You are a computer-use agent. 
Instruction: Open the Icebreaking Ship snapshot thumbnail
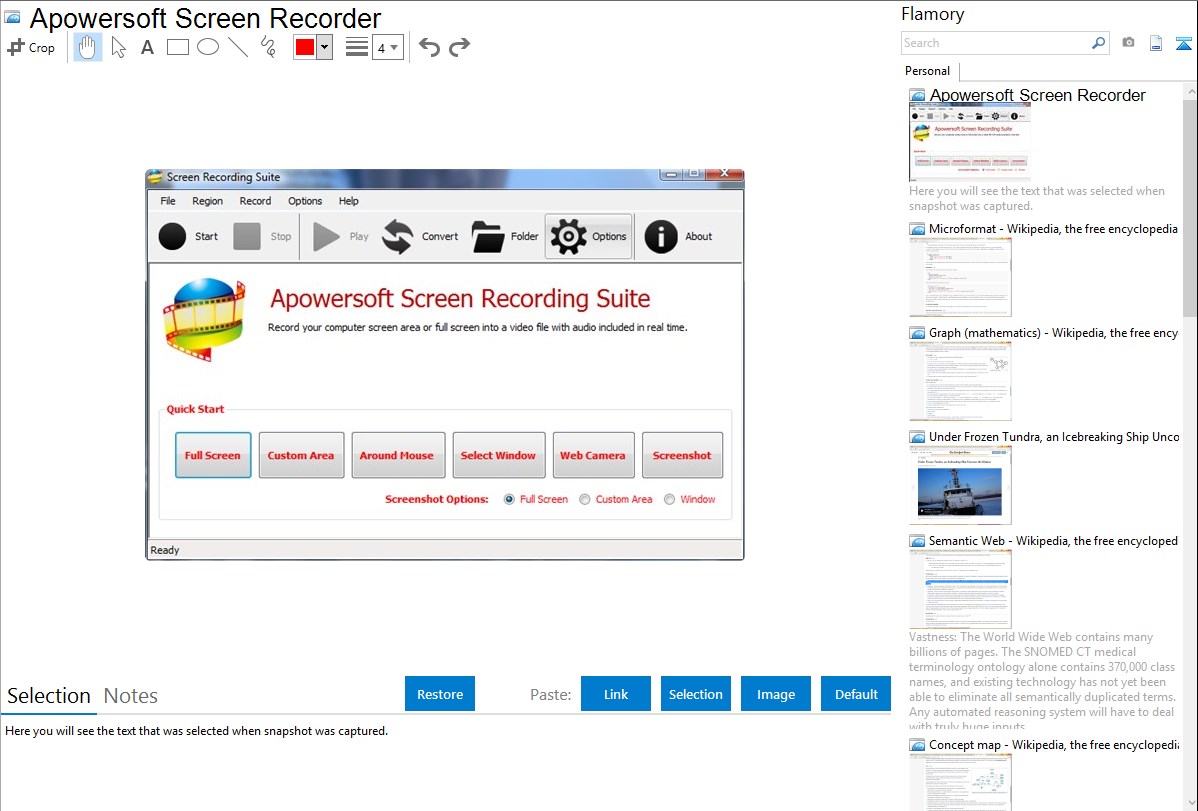coord(960,485)
